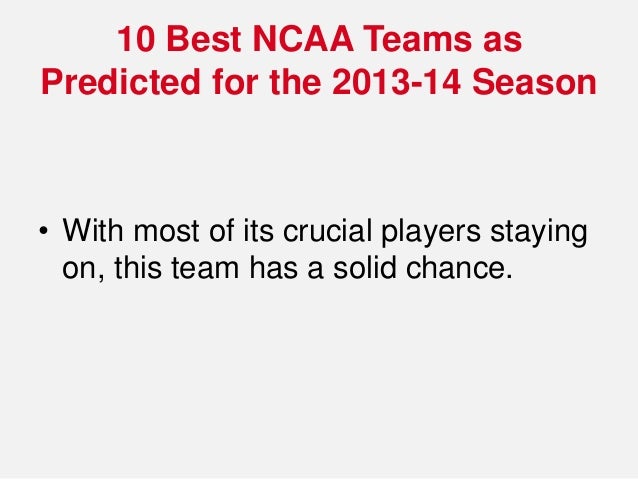Select the word players in the bullet

[431, 233]
